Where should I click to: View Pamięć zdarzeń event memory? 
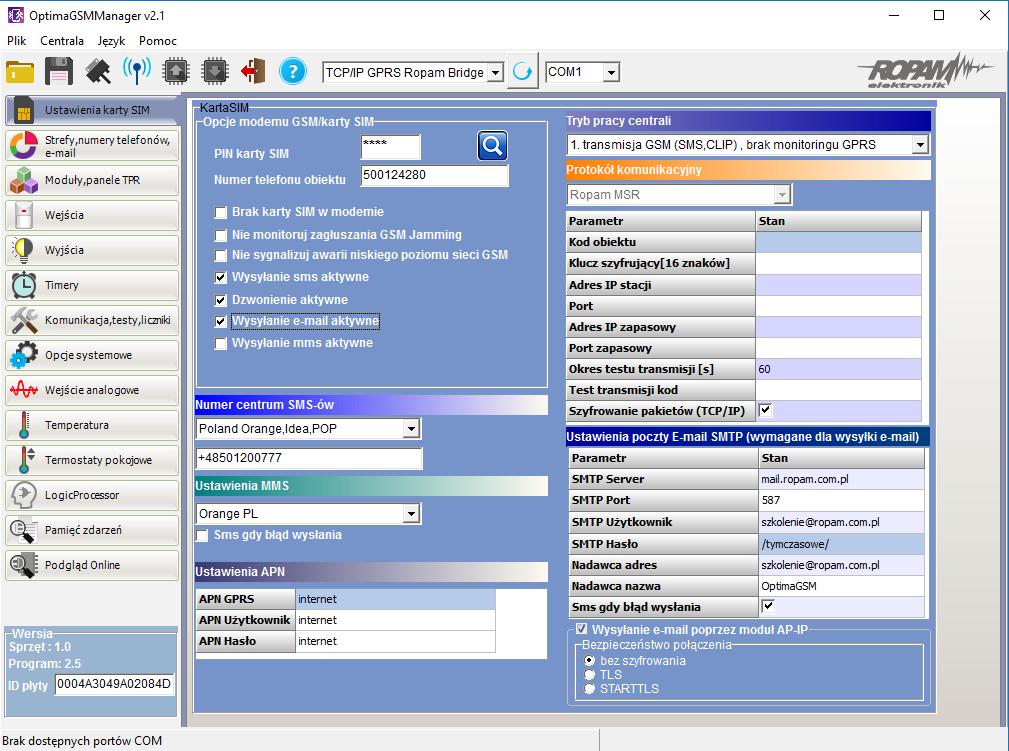coord(92,530)
